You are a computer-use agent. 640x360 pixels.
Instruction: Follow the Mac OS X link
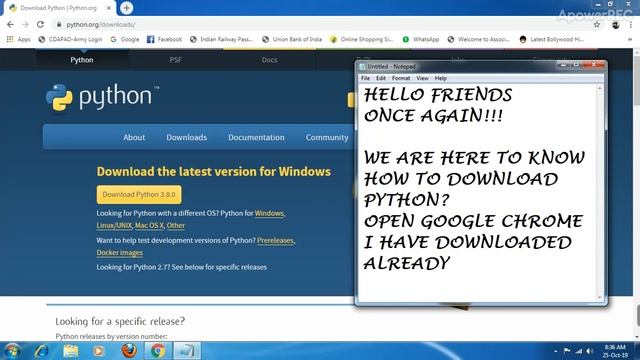(x=149, y=225)
